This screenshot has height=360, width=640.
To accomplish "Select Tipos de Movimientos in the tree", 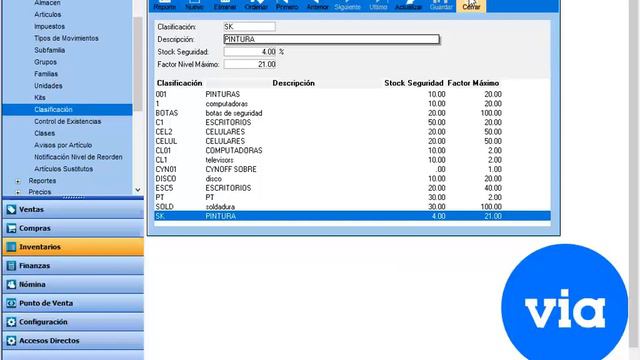I will click(x=67, y=38).
